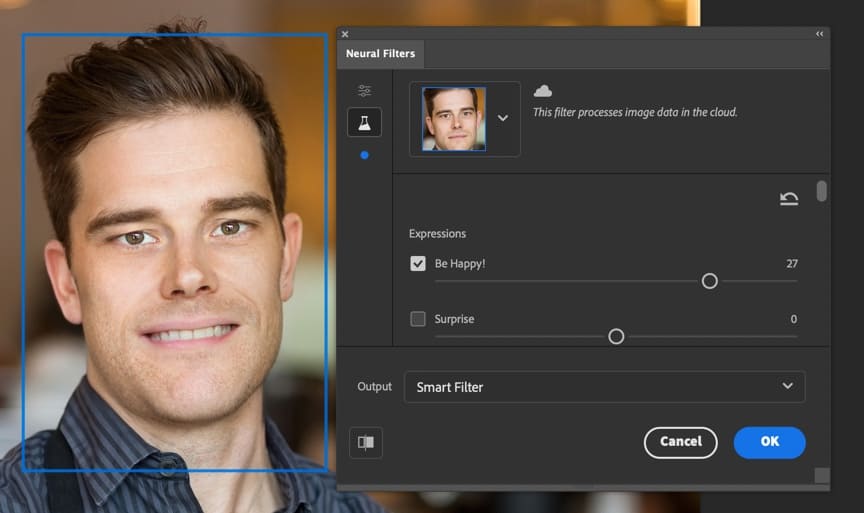Reset filter parameters with undo arrow

tap(789, 198)
